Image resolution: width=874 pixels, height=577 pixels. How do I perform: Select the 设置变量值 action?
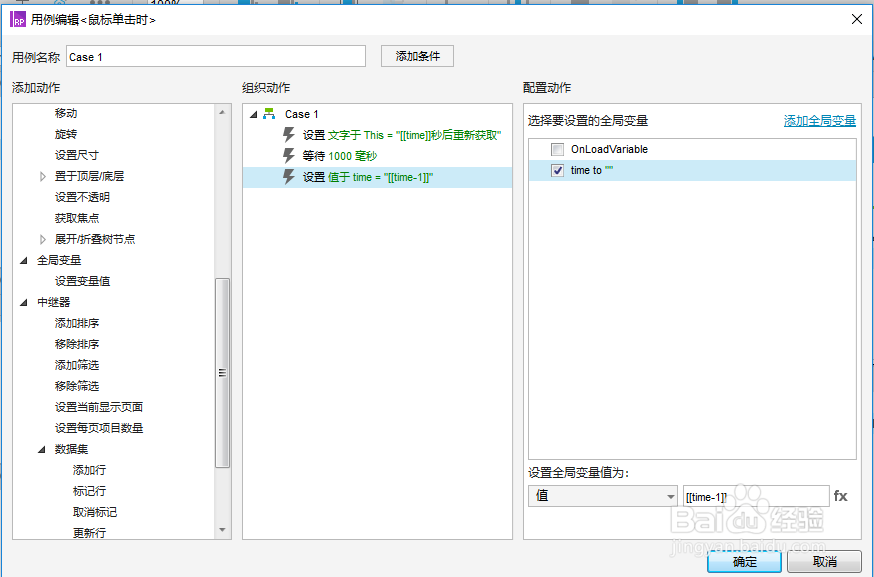tap(82, 282)
